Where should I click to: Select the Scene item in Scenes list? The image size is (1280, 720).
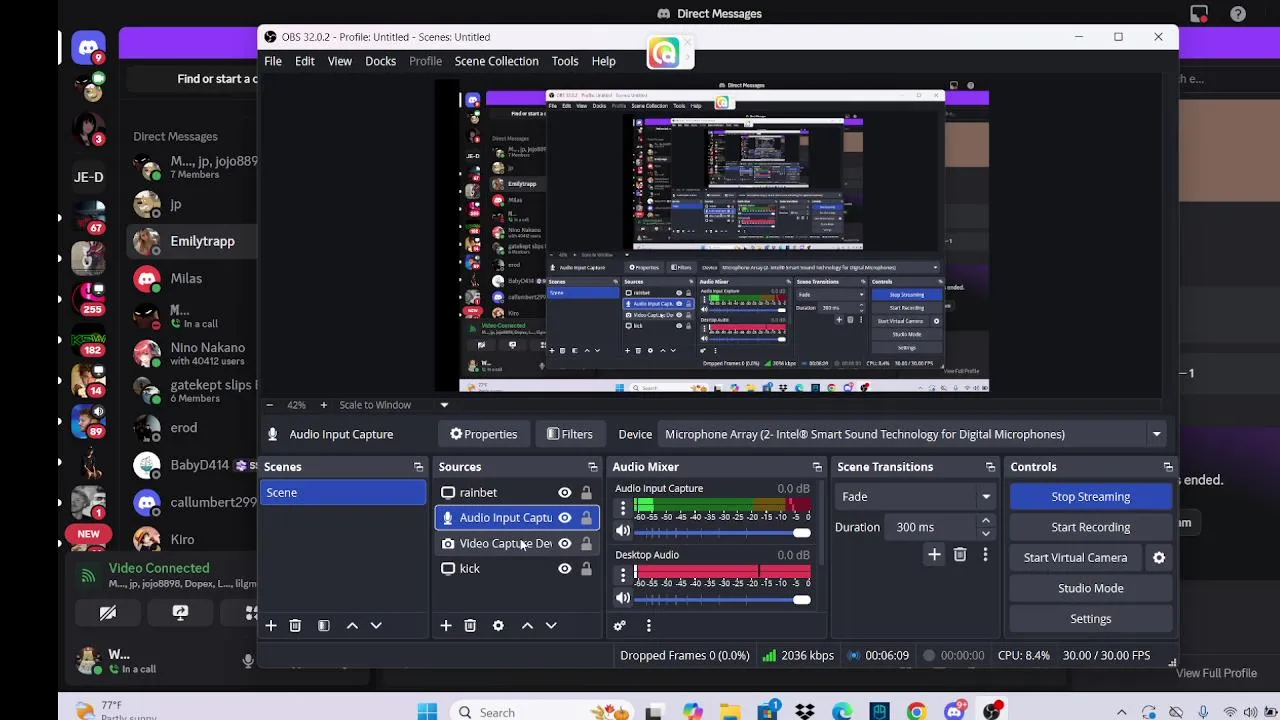[x=343, y=493]
